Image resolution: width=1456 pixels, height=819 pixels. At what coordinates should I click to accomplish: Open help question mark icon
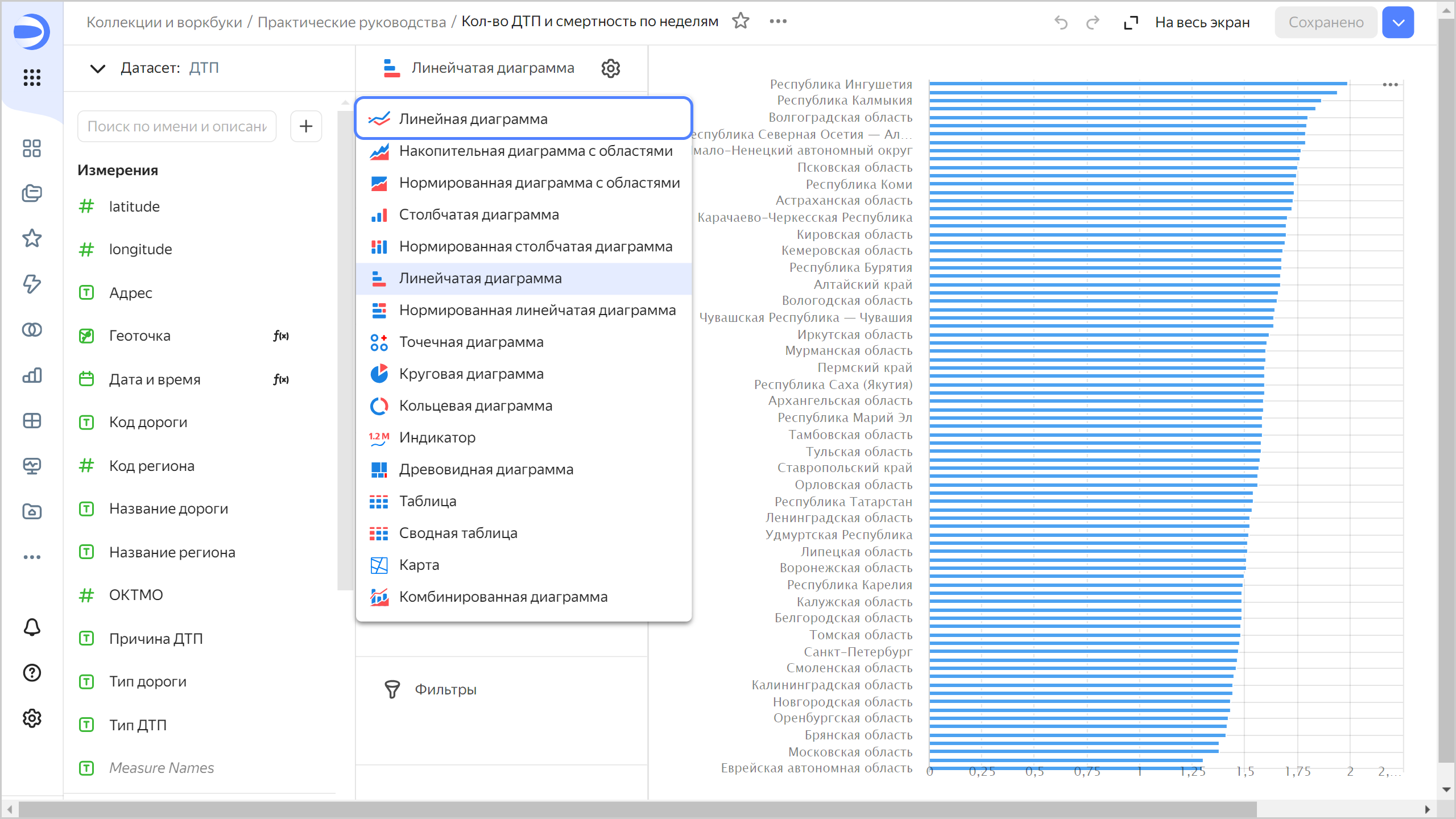point(32,673)
